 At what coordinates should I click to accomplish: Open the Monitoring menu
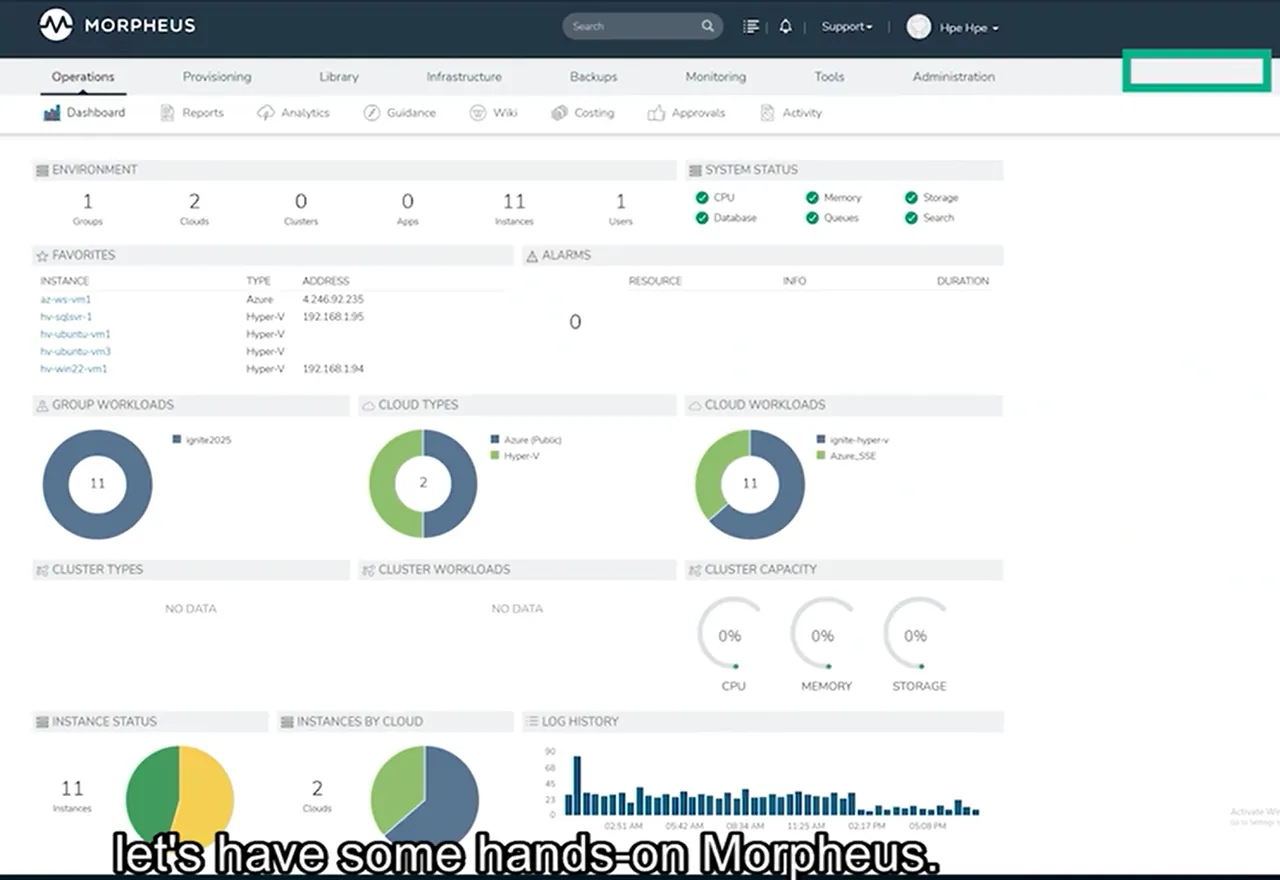click(716, 77)
